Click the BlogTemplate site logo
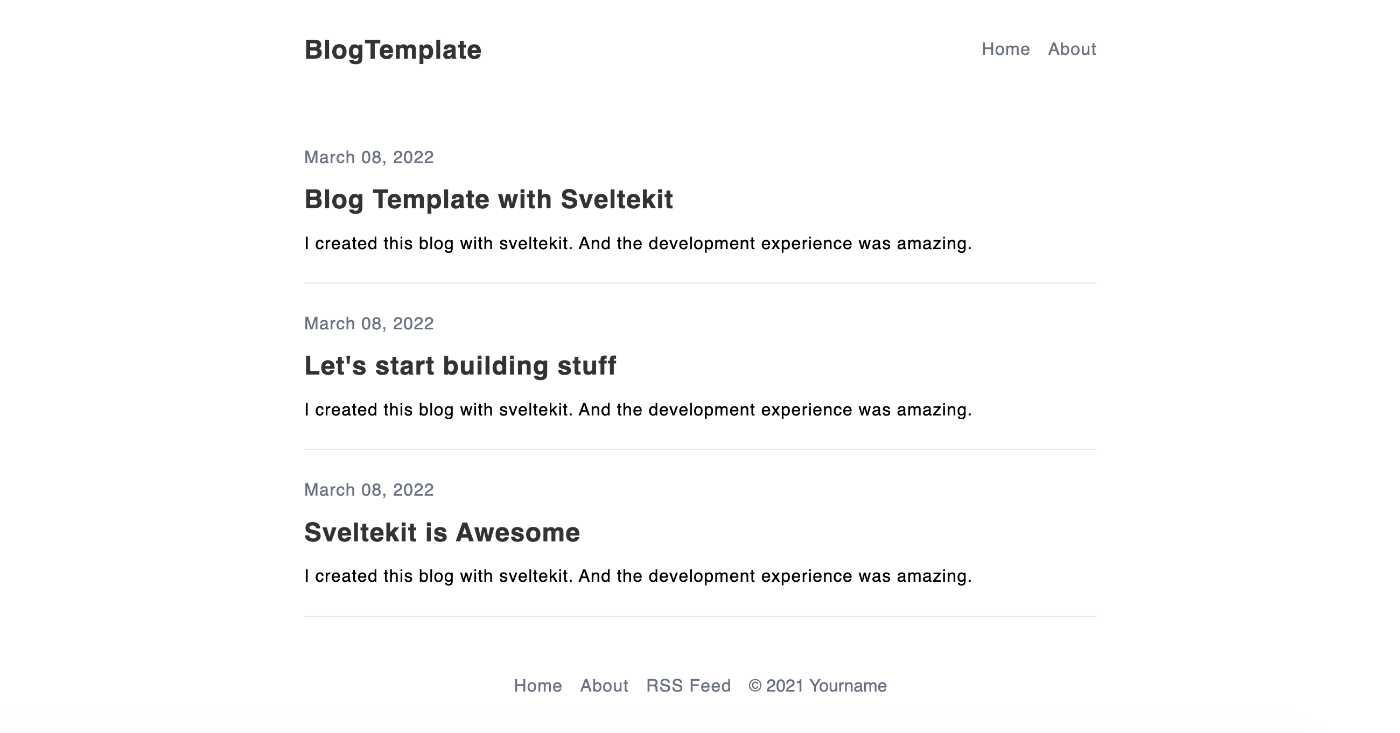This screenshot has height=733, width=1400. [393, 50]
